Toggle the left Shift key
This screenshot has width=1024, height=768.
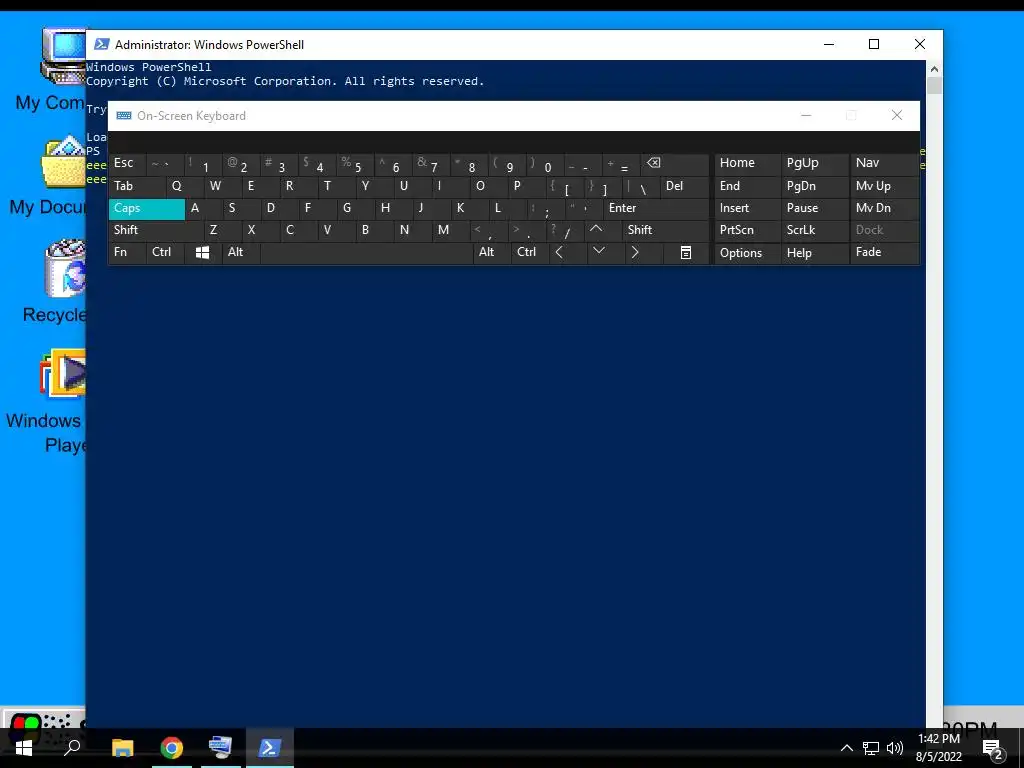tap(157, 230)
